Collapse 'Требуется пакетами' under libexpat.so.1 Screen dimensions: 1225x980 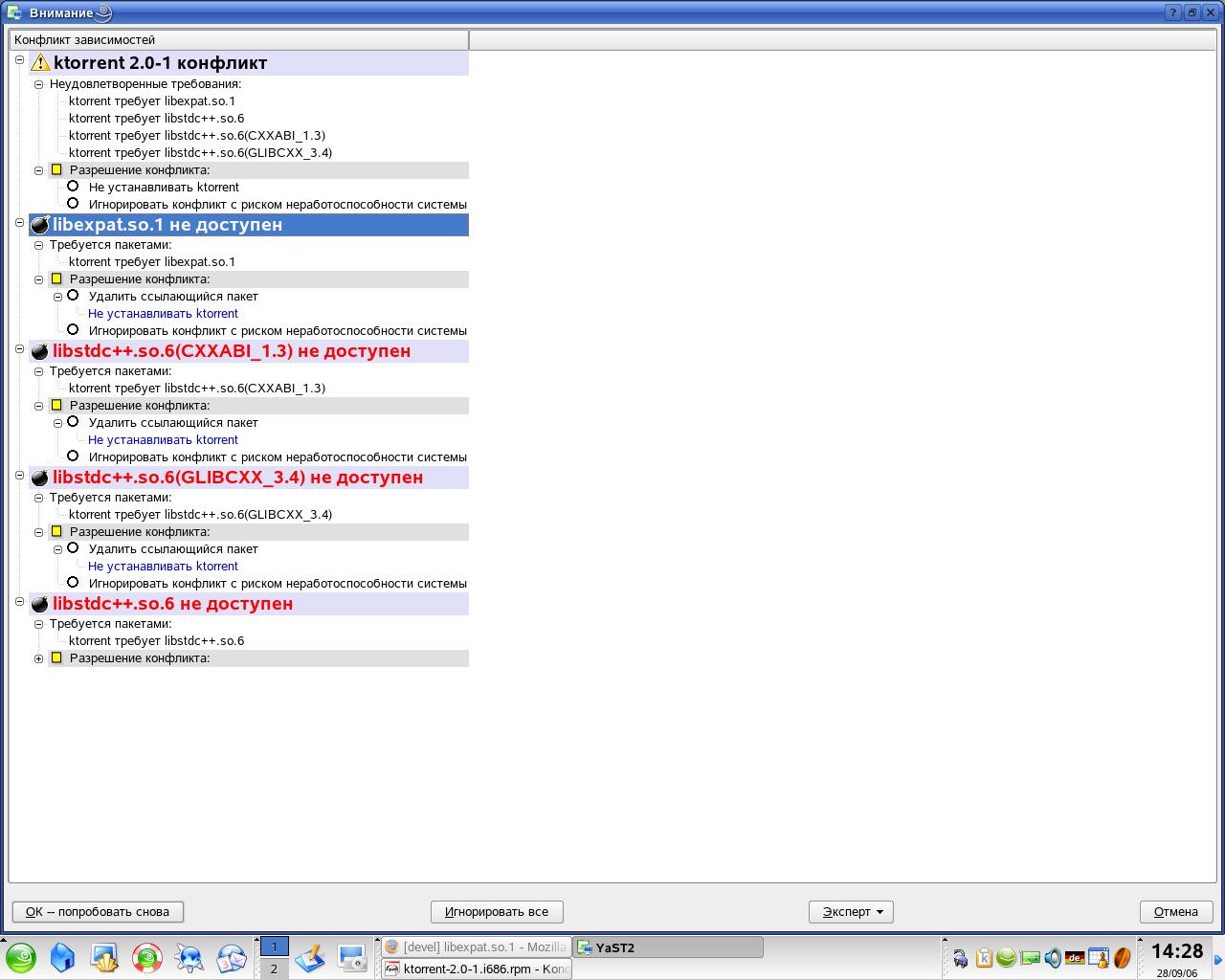point(38,245)
